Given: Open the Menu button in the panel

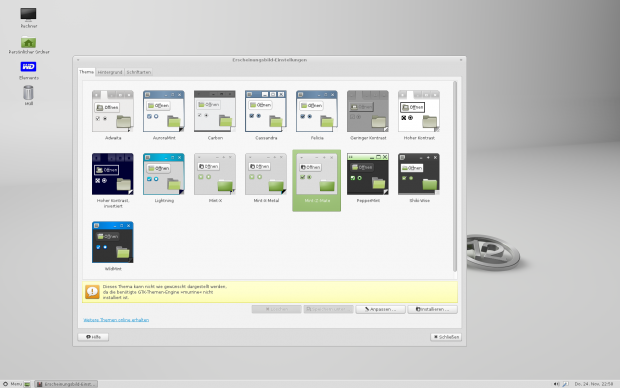Looking at the screenshot, I should [x=12, y=384].
